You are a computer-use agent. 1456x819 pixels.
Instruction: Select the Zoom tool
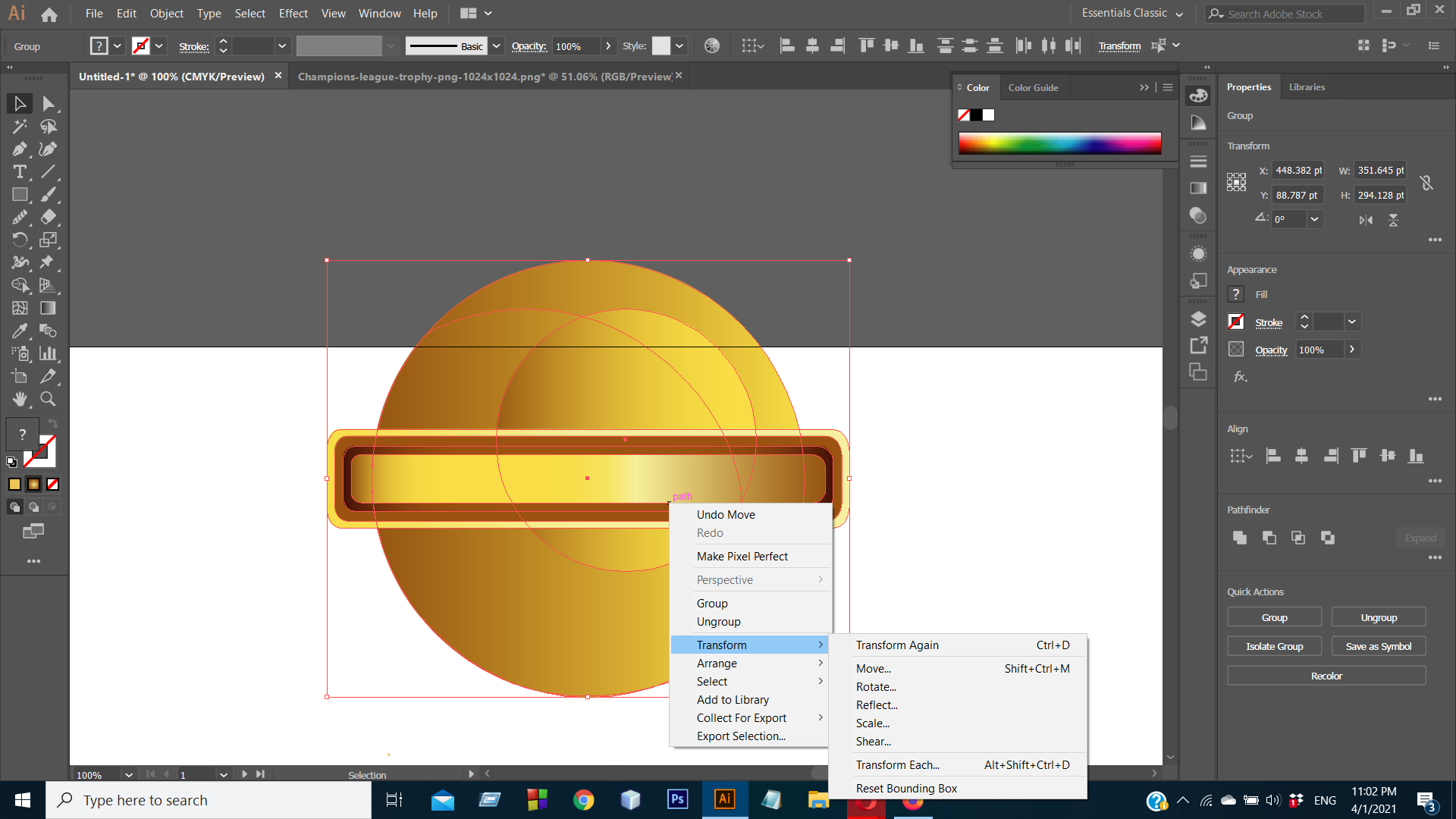(48, 399)
